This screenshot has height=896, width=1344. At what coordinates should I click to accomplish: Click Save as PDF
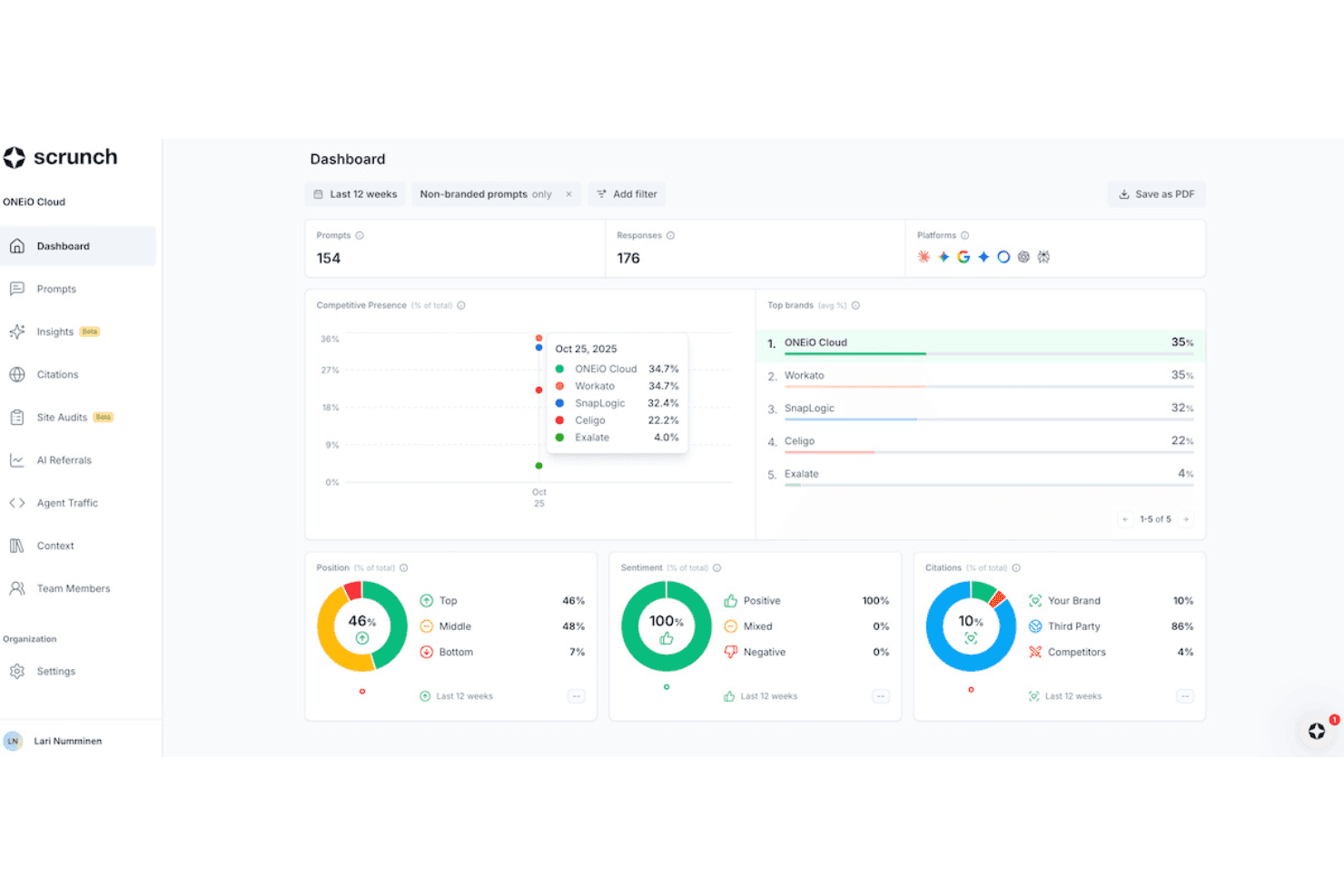click(x=1157, y=194)
